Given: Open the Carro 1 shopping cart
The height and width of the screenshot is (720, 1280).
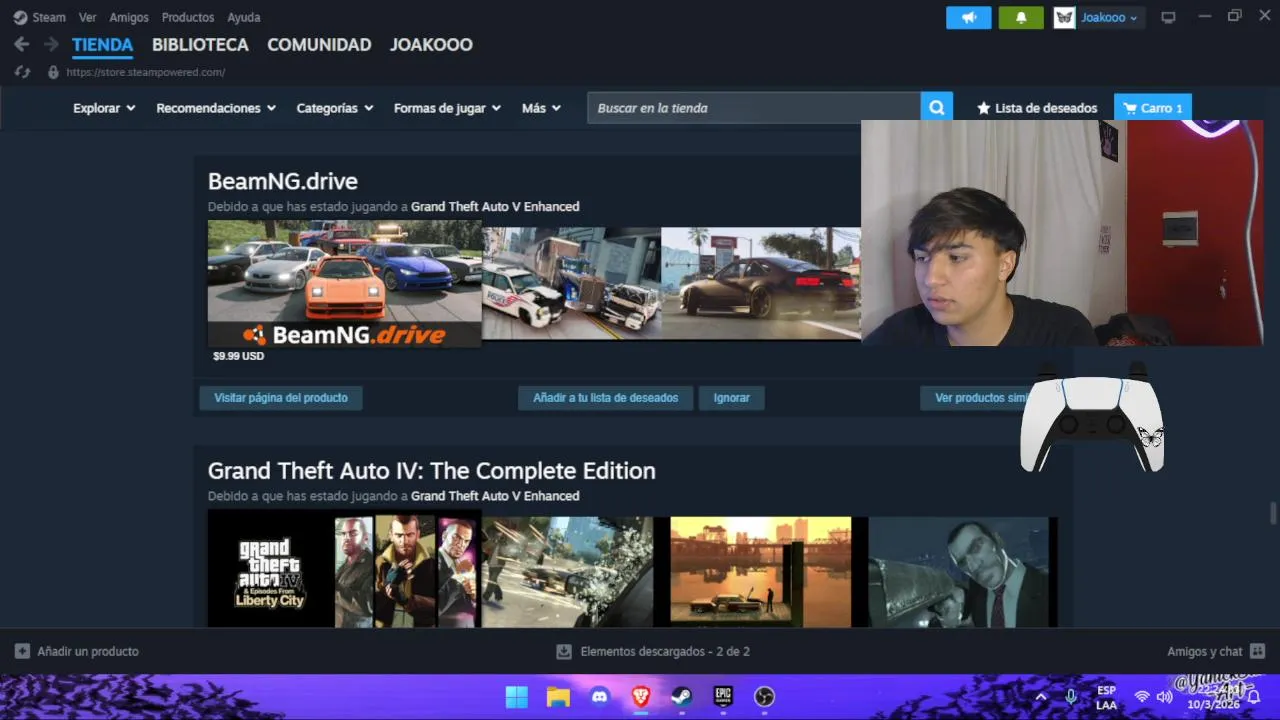Looking at the screenshot, I should 1153,108.
